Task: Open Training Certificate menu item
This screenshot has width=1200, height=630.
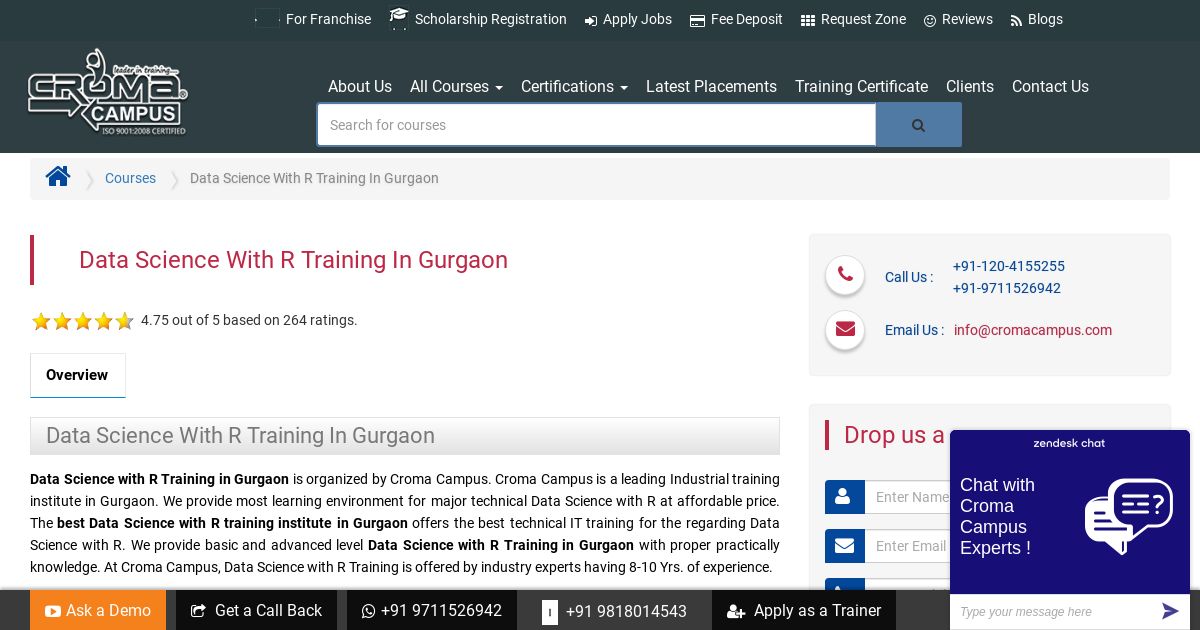Action: [x=861, y=86]
